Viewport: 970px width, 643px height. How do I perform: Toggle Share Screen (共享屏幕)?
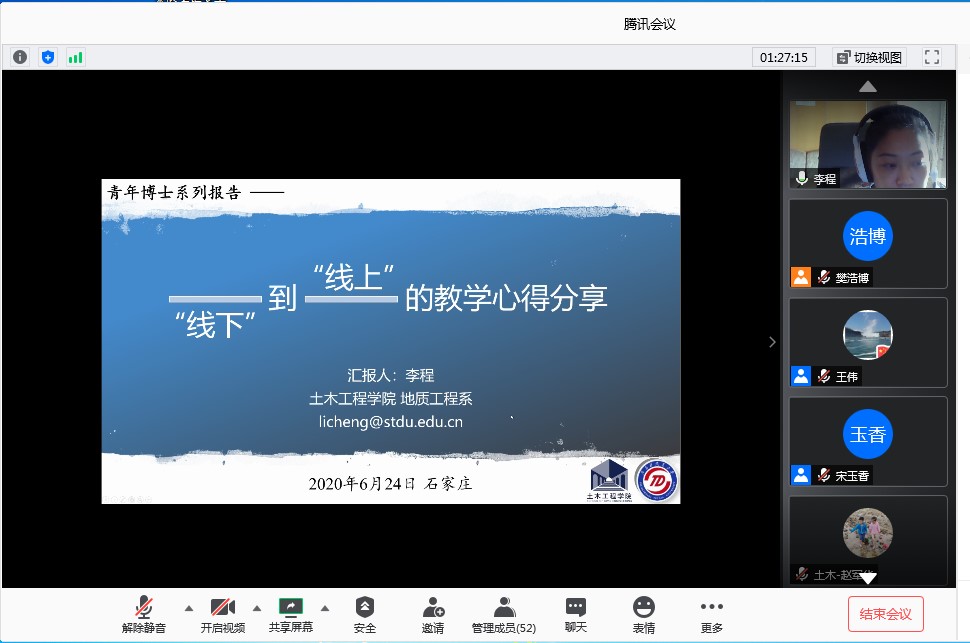(290, 613)
